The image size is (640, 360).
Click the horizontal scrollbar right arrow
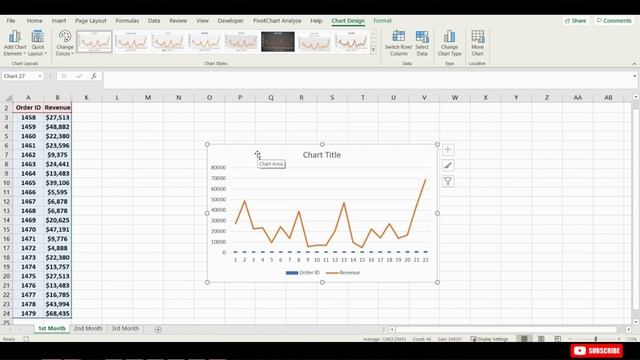click(x=629, y=329)
